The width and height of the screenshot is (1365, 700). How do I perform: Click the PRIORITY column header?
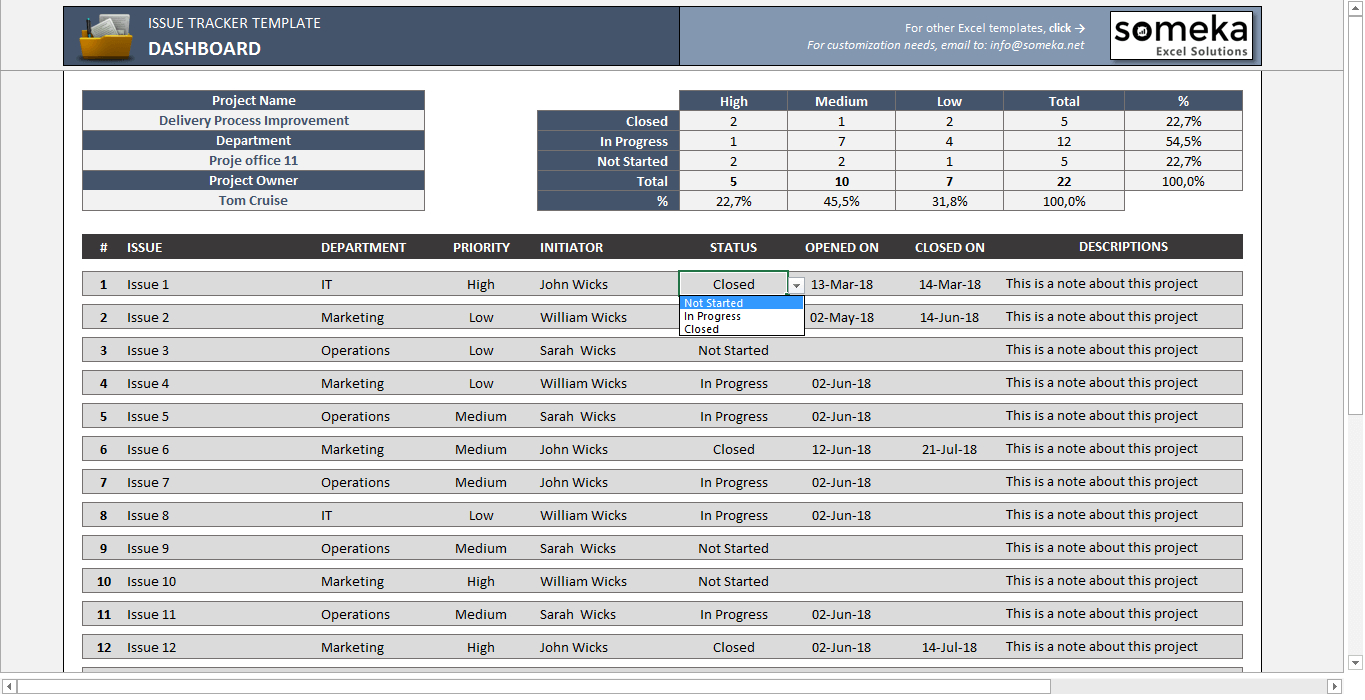pos(481,247)
